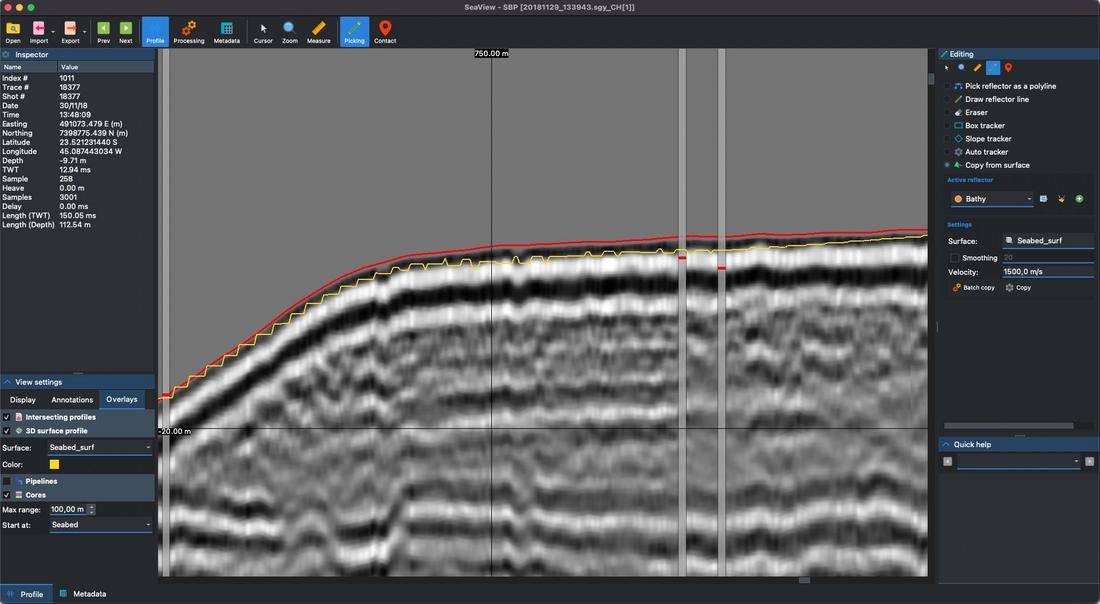The width and height of the screenshot is (1100, 604).
Task: Open the Processing tool
Action: pyautogui.click(x=188, y=31)
